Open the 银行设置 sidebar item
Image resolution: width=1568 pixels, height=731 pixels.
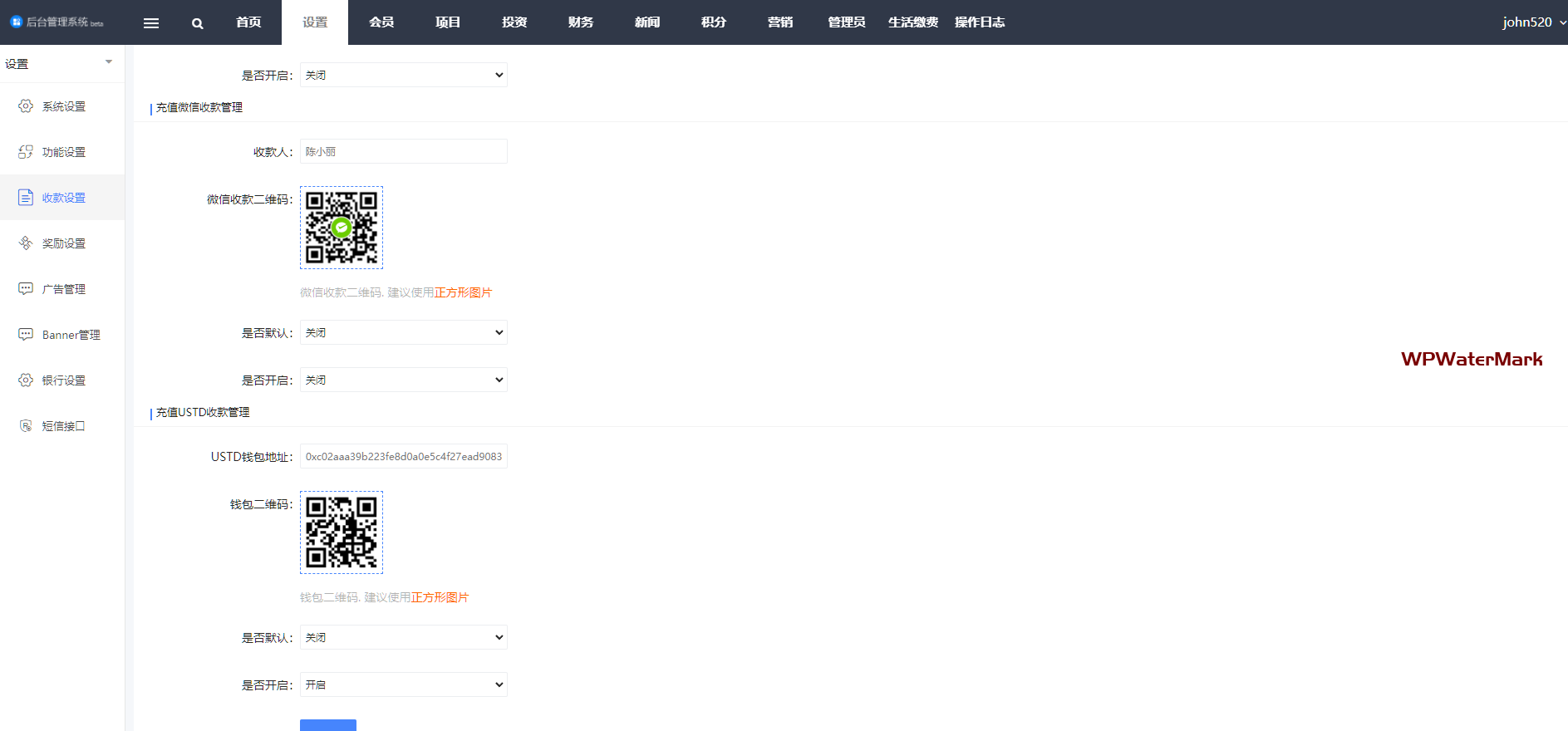pyautogui.click(x=63, y=380)
